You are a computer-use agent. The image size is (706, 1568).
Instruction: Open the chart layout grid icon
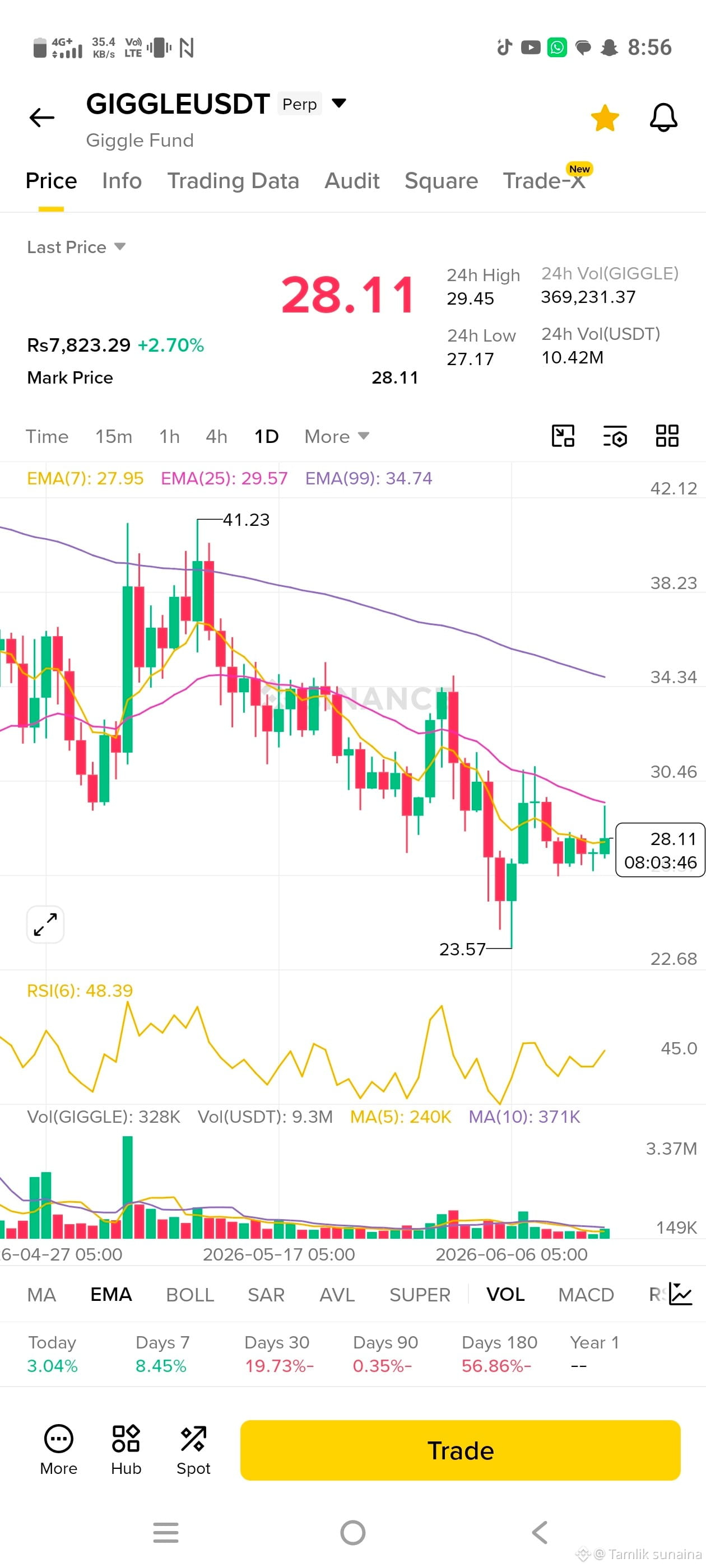tap(667, 436)
